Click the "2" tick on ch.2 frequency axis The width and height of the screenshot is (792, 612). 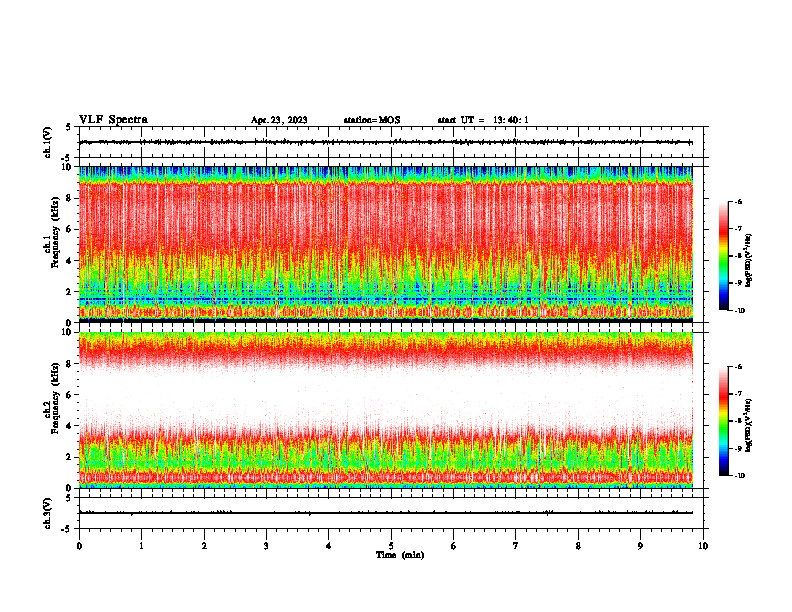[70, 457]
